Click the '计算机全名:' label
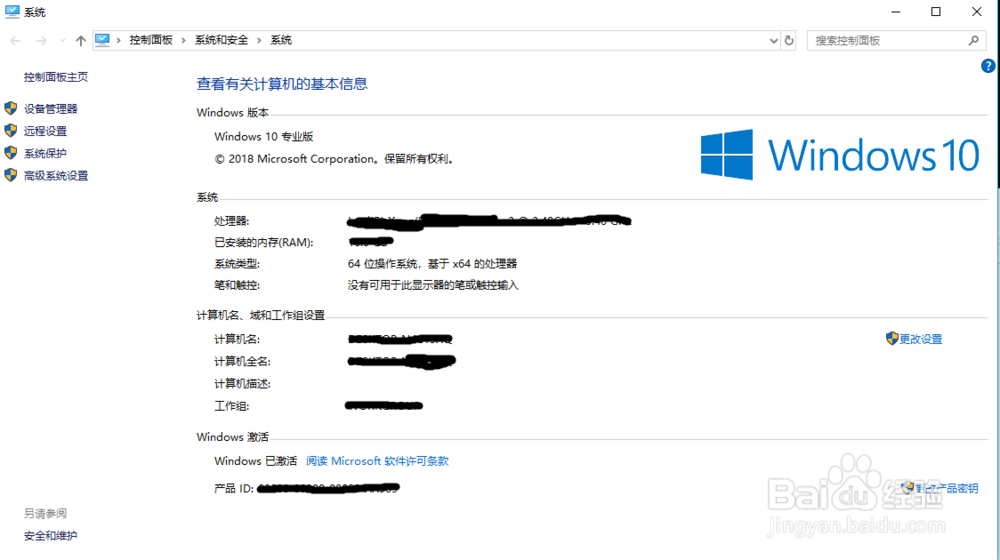 point(242,362)
